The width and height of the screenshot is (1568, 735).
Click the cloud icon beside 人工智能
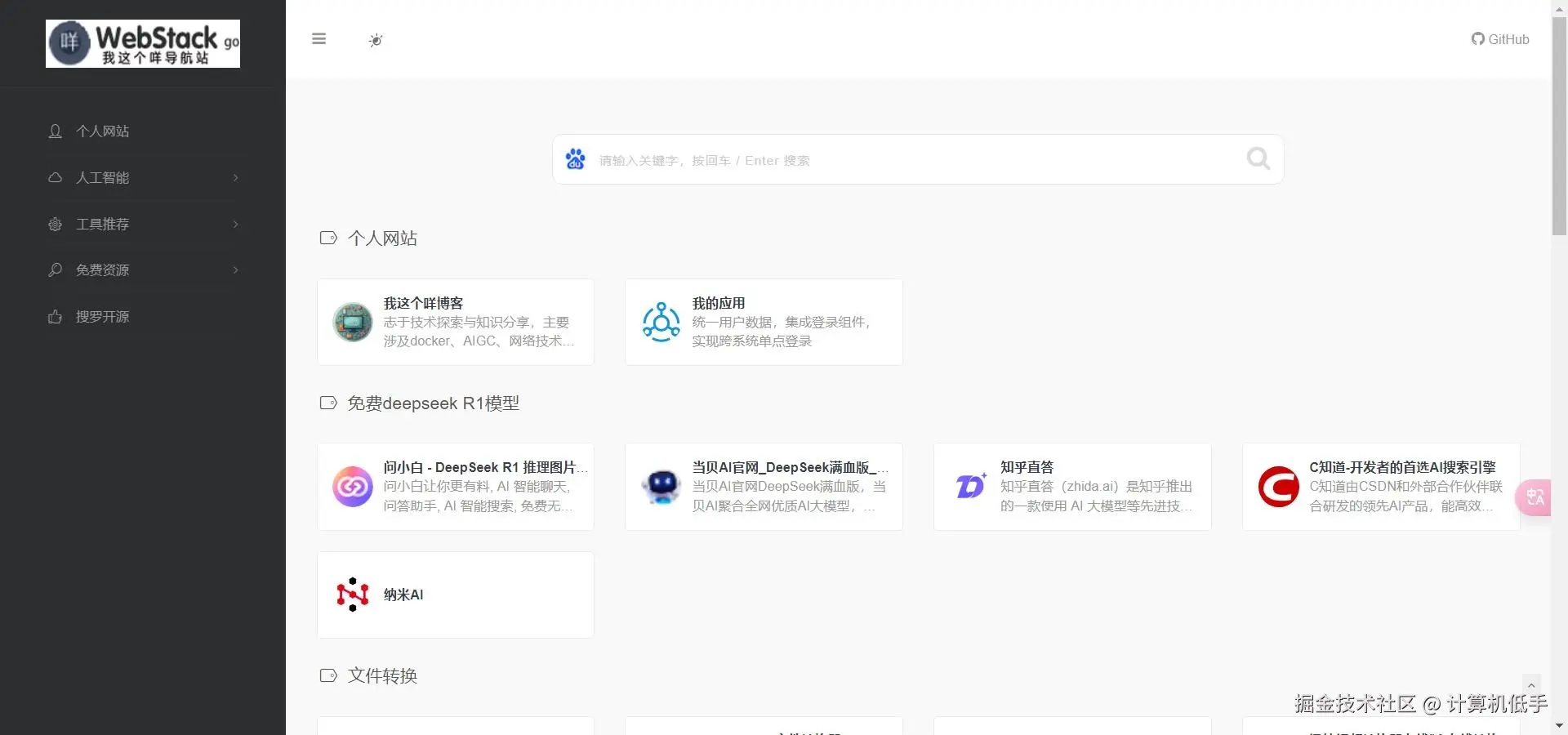point(55,178)
